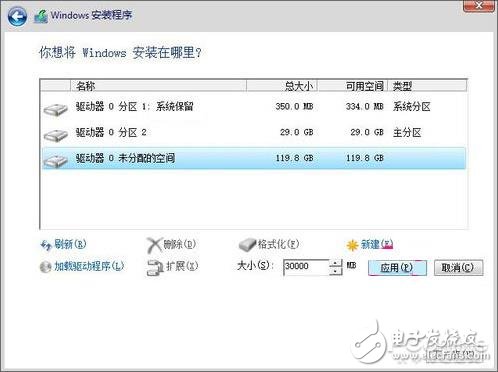Image resolution: width=498 pixels, height=372 pixels.
Task: Click drive icon of 分区 1 系统保留
Action: [55, 110]
